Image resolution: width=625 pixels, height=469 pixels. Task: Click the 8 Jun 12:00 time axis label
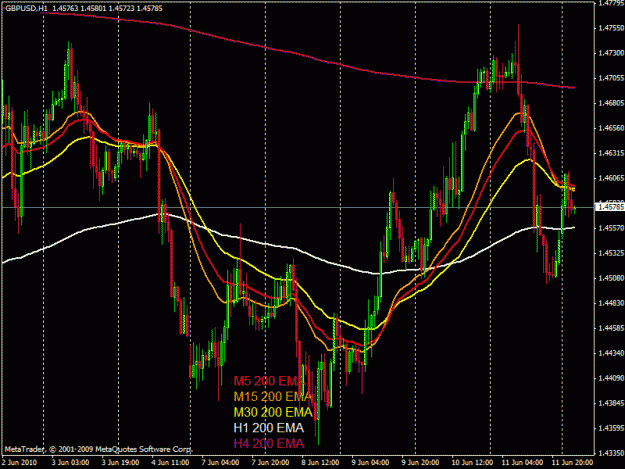pos(320,463)
